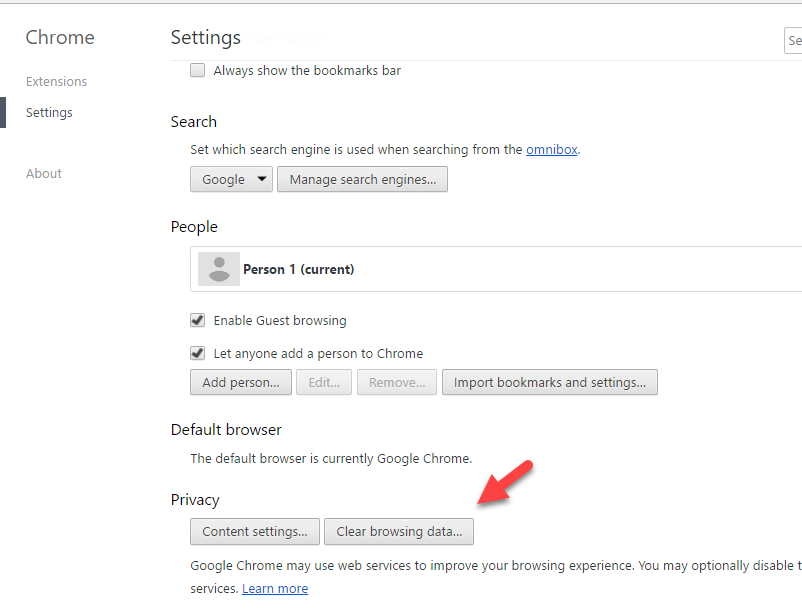The image size is (802, 611).
Task: Open the Google search engine dropdown
Action: [231, 179]
